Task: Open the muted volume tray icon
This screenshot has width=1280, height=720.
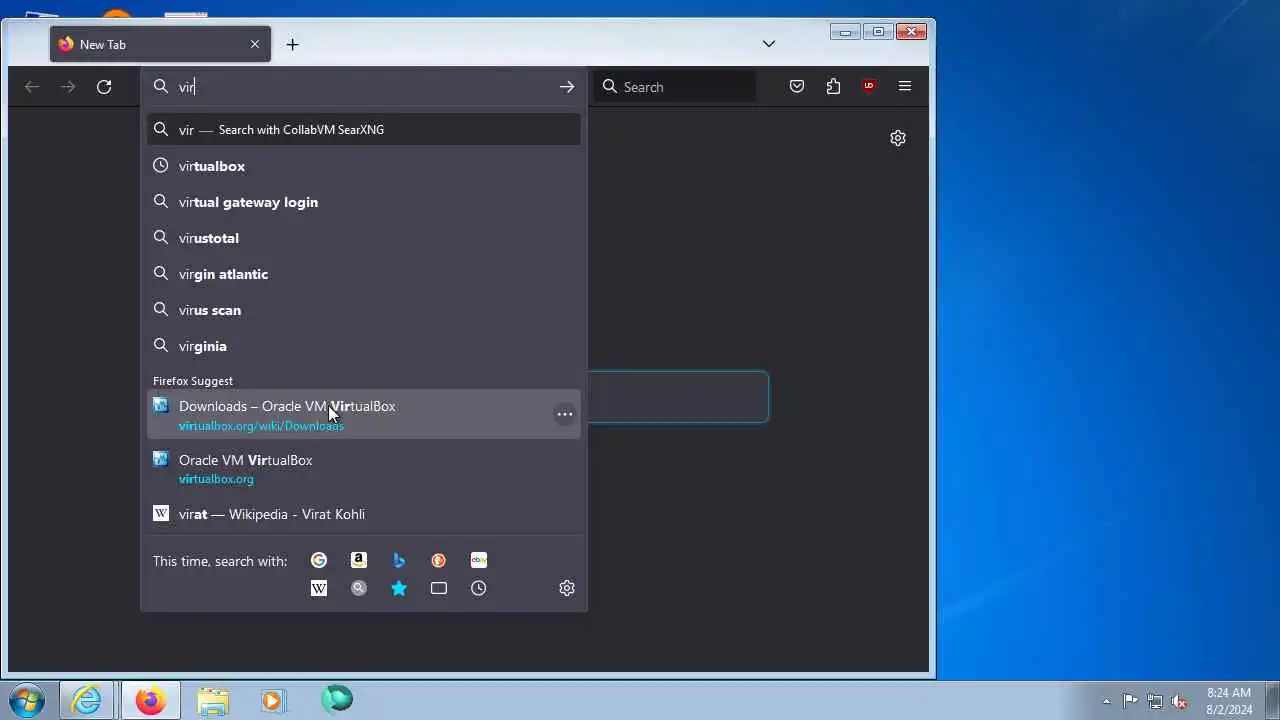Action: (1179, 701)
